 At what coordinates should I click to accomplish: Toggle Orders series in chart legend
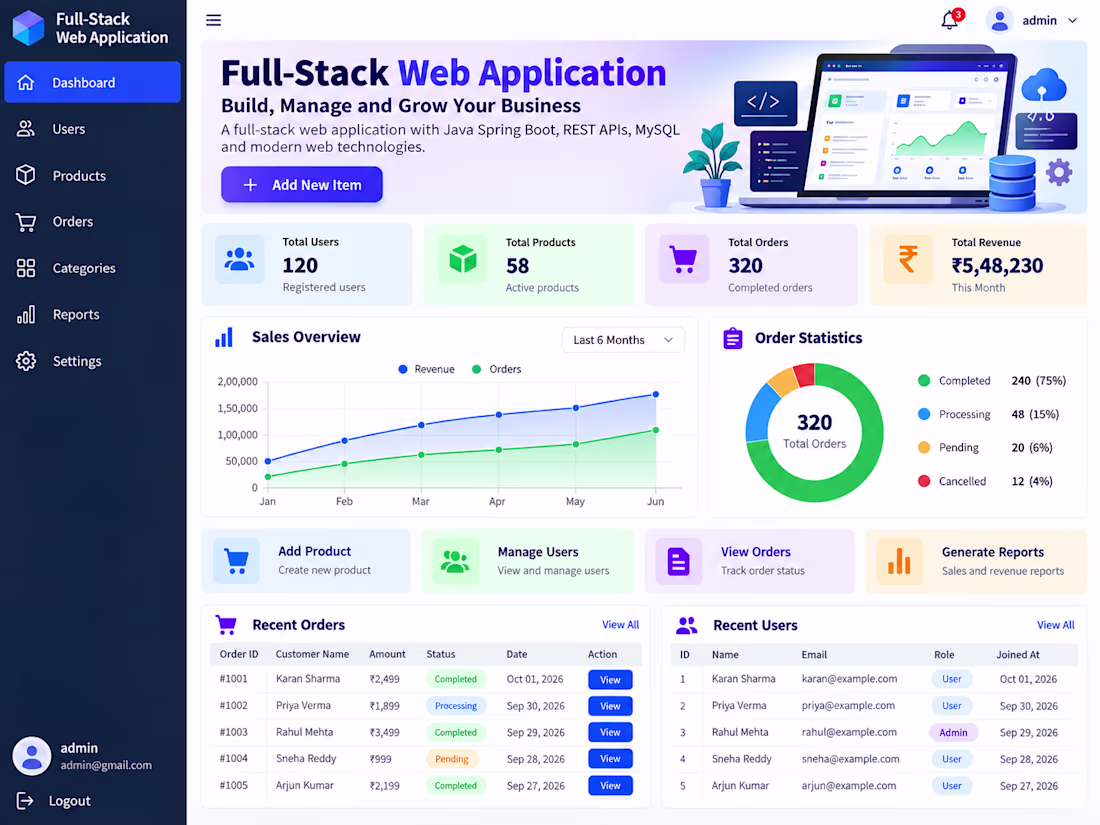point(497,369)
